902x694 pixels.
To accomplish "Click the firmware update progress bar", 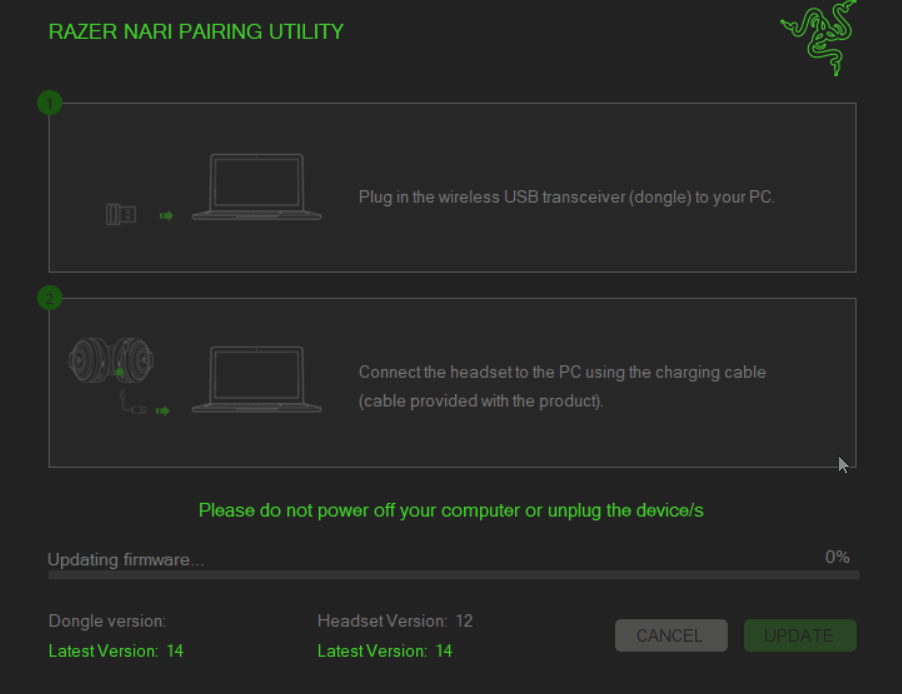I will [x=453, y=575].
